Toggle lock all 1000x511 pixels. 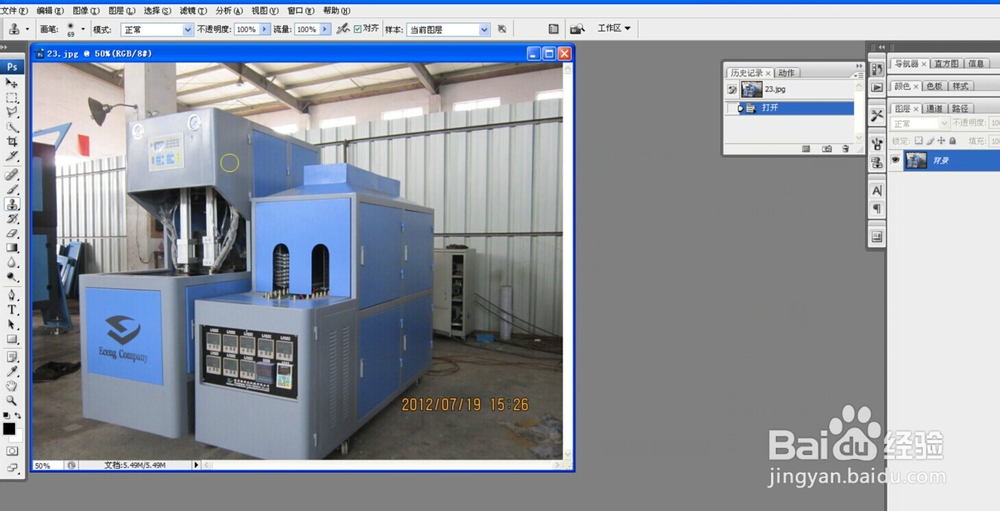pos(952,140)
